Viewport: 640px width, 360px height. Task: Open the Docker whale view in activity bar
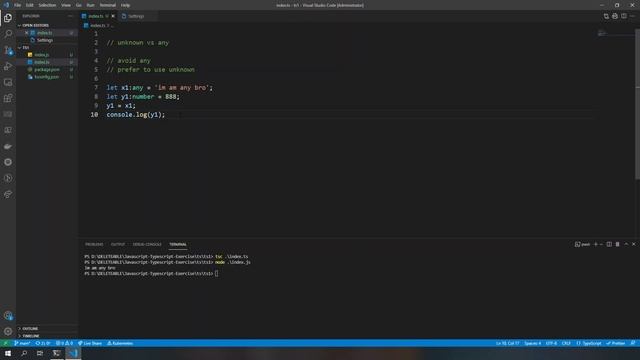[x=8, y=146]
